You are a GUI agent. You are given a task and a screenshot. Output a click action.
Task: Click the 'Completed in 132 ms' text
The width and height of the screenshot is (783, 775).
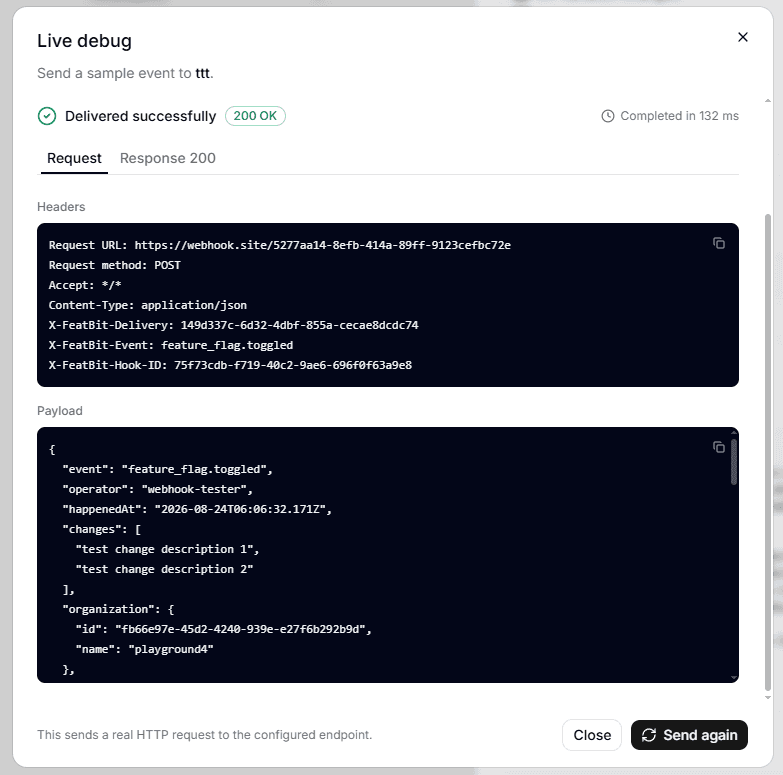(x=680, y=116)
